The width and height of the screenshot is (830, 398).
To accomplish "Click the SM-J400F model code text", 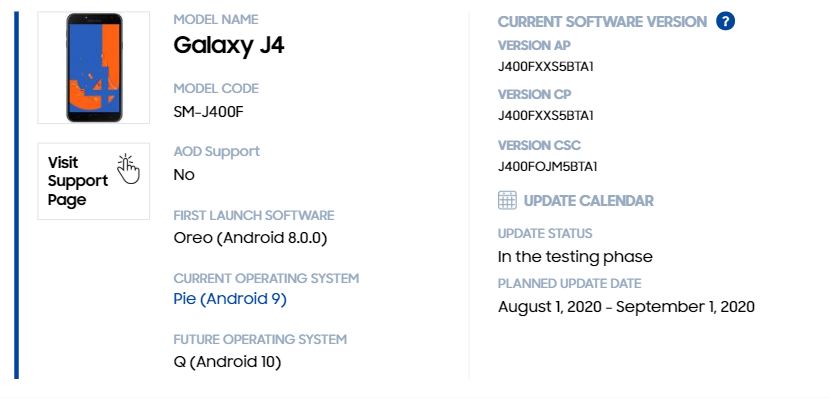I will 209,112.
